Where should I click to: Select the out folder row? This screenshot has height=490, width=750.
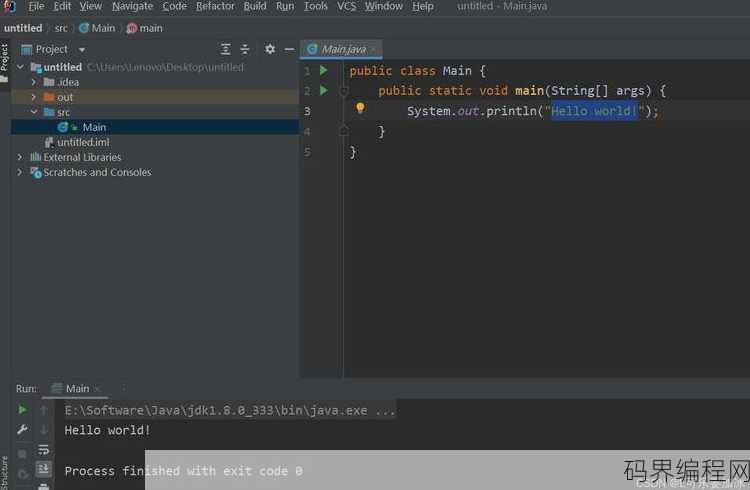pyautogui.click(x=155, y=97)
